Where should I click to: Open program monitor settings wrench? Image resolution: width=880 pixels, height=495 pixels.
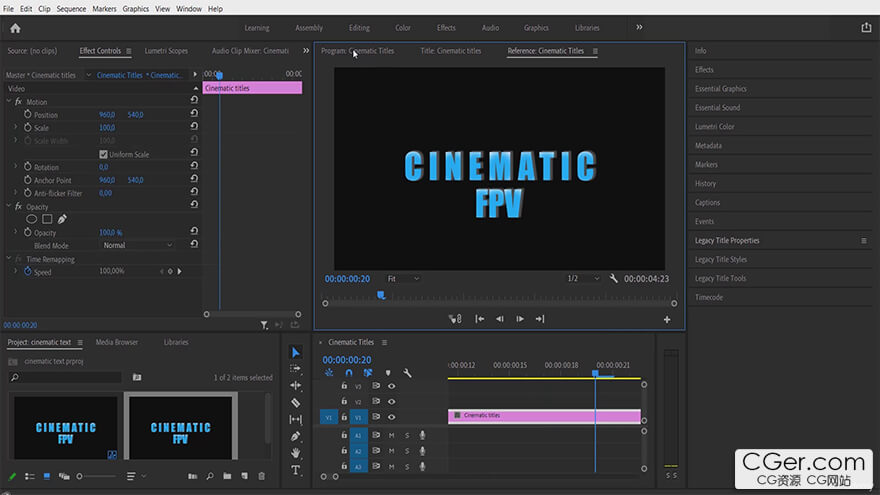[x=613, y=278]
